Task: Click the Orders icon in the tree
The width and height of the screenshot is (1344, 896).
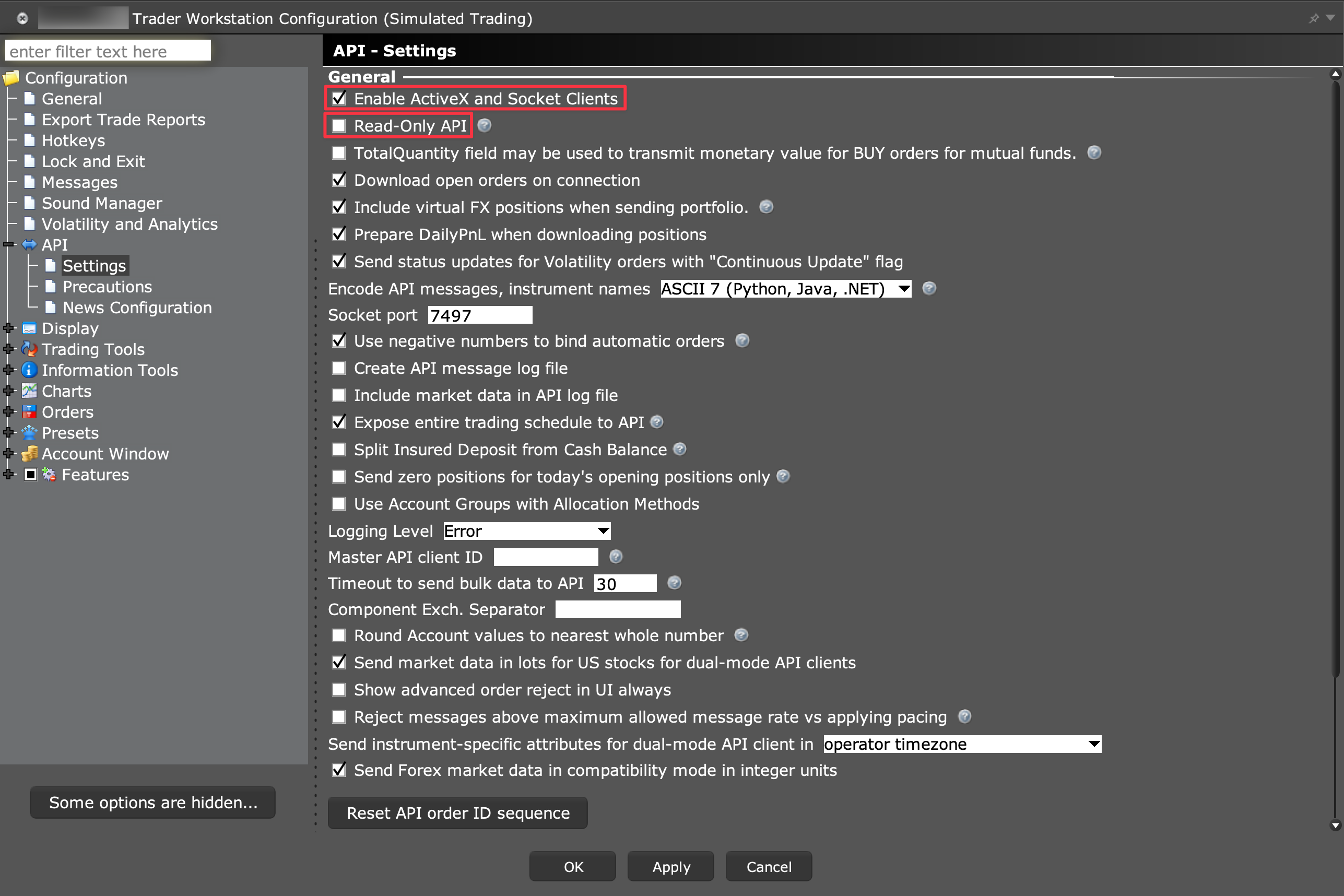Action: coord(29,411)
